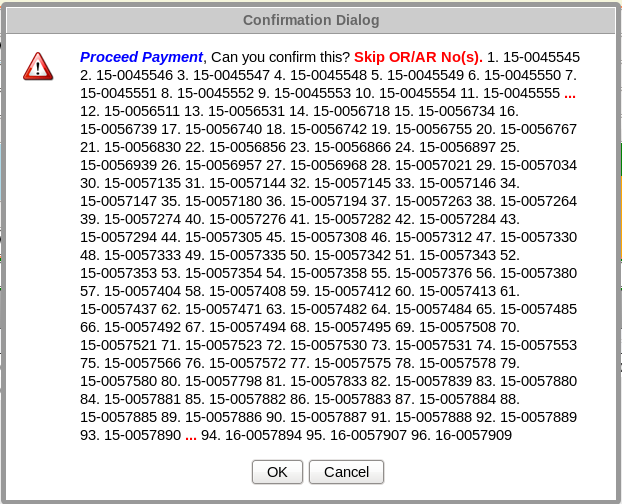
Task: Click the last entry number 16-0057909
Action: click(473, 435)
